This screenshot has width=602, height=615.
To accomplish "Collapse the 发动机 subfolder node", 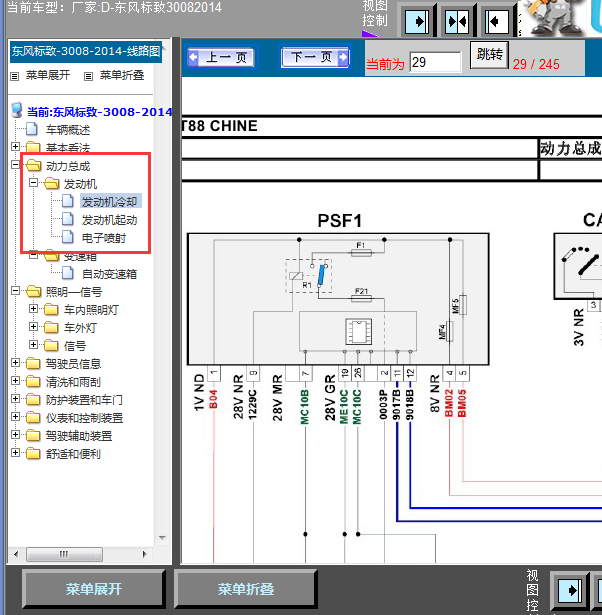I will [33, 182].
